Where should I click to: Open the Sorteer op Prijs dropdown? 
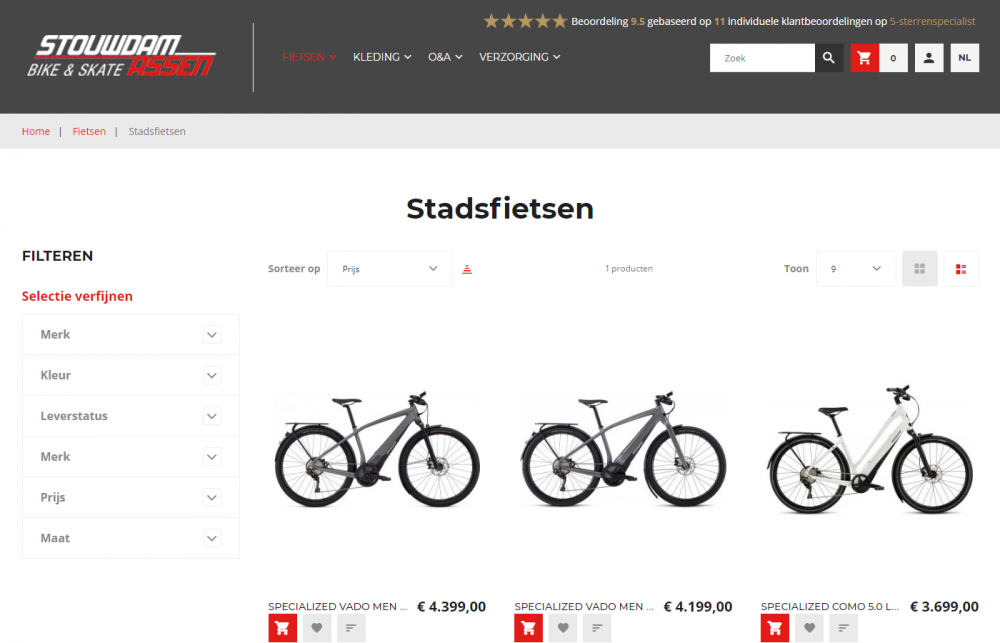(389, 269)
